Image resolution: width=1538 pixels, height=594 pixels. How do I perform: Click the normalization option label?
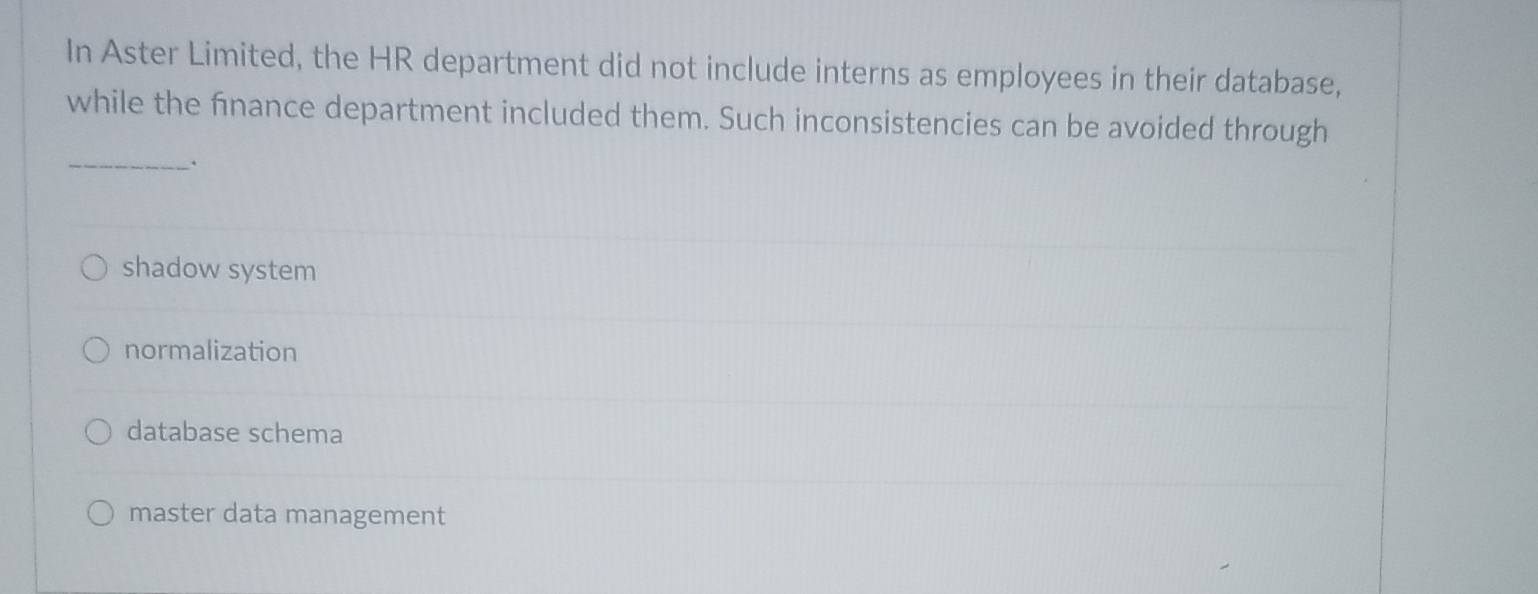pos(208,351)
